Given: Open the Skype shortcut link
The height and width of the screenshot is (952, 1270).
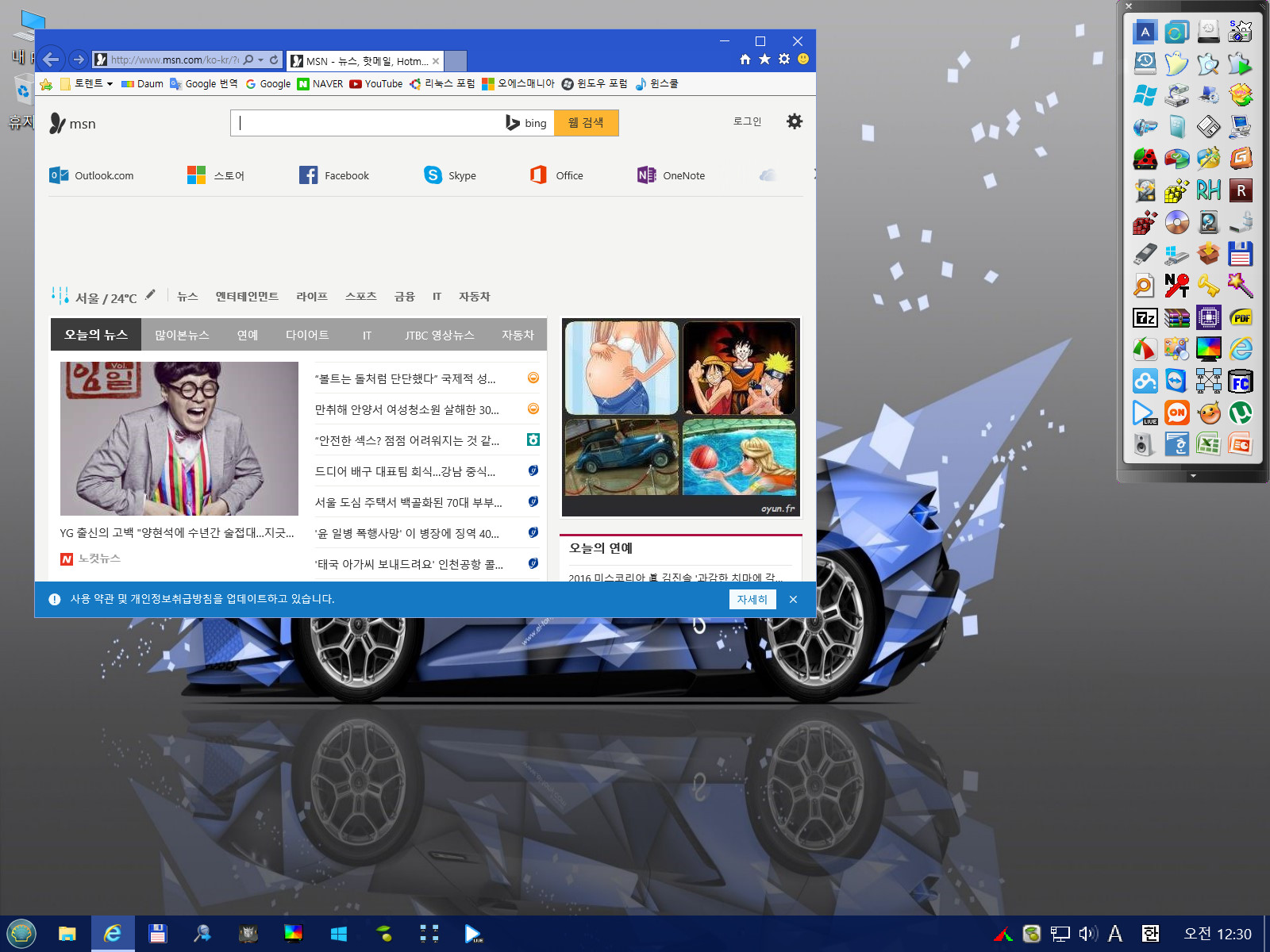Looking at the screenshot, I should click(x=450, y=175).
